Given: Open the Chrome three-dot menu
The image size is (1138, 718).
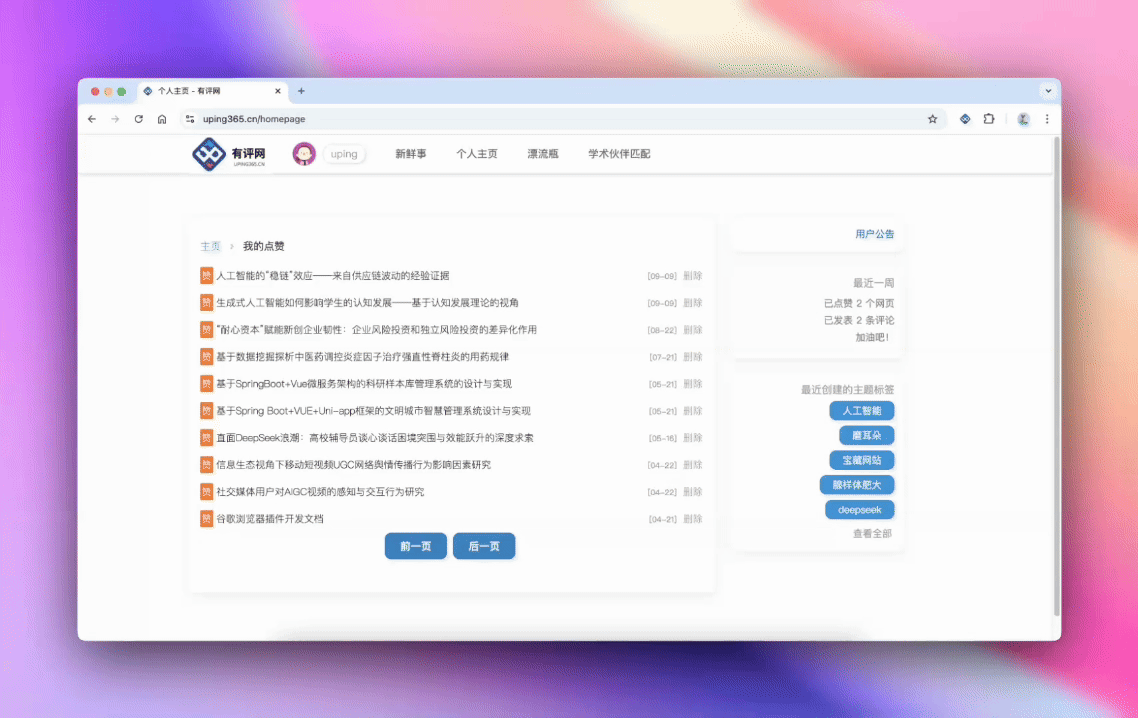Looking at the screenshot, I should coord(1047,119).
